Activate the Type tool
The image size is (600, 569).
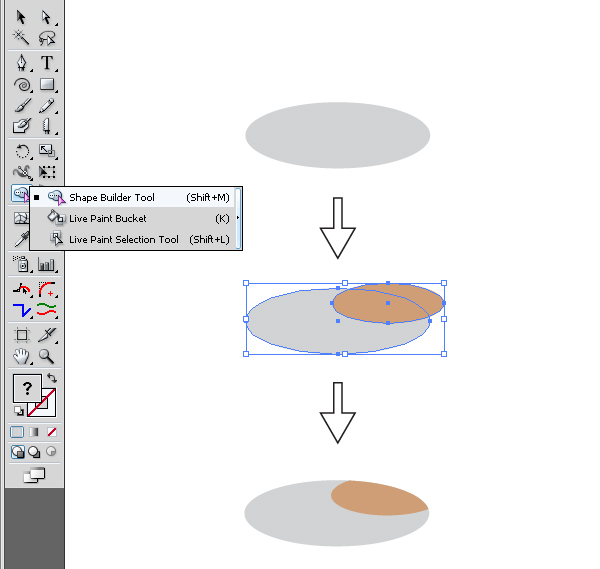(47, 63)
